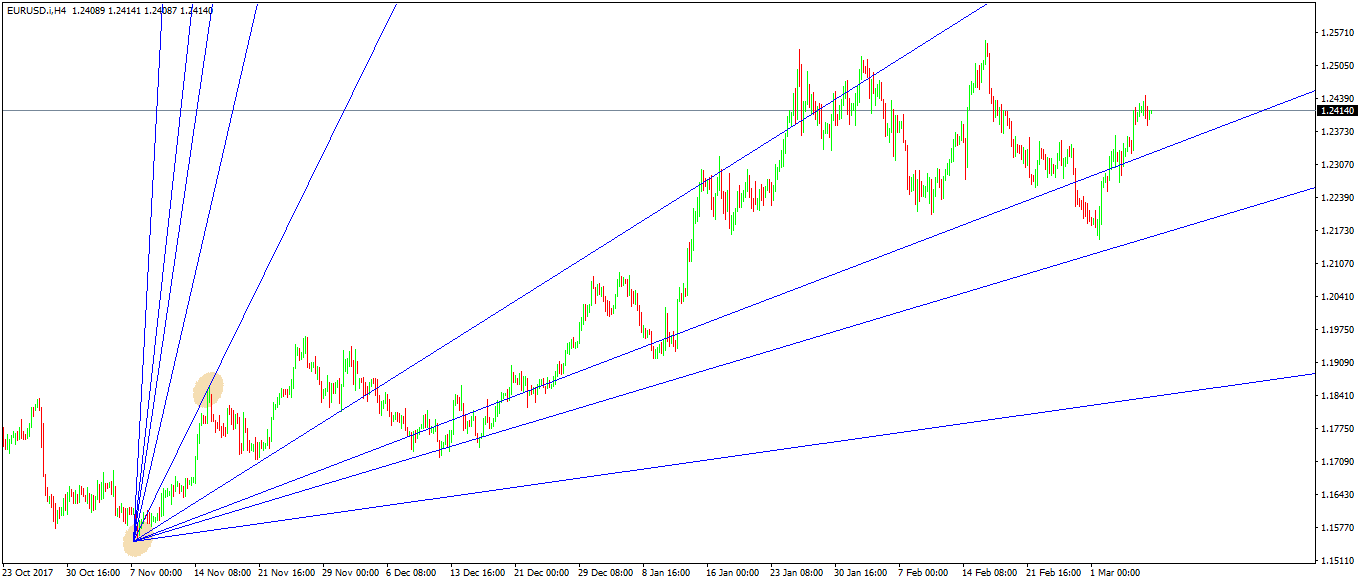Click the 1.24390 price axis label
This screenshot has width=1358, height=584.
[x=1337, y=99]
